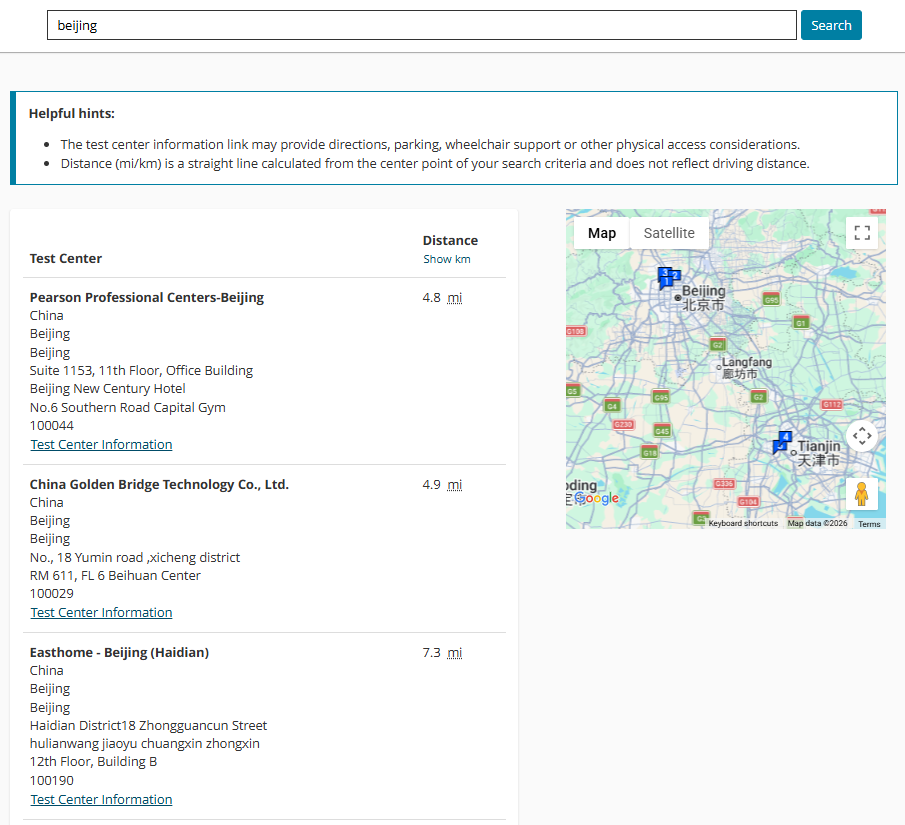Click postal code 100029
Screen dimensions: 905x825
pyautogui.click(x=52, y=593)
